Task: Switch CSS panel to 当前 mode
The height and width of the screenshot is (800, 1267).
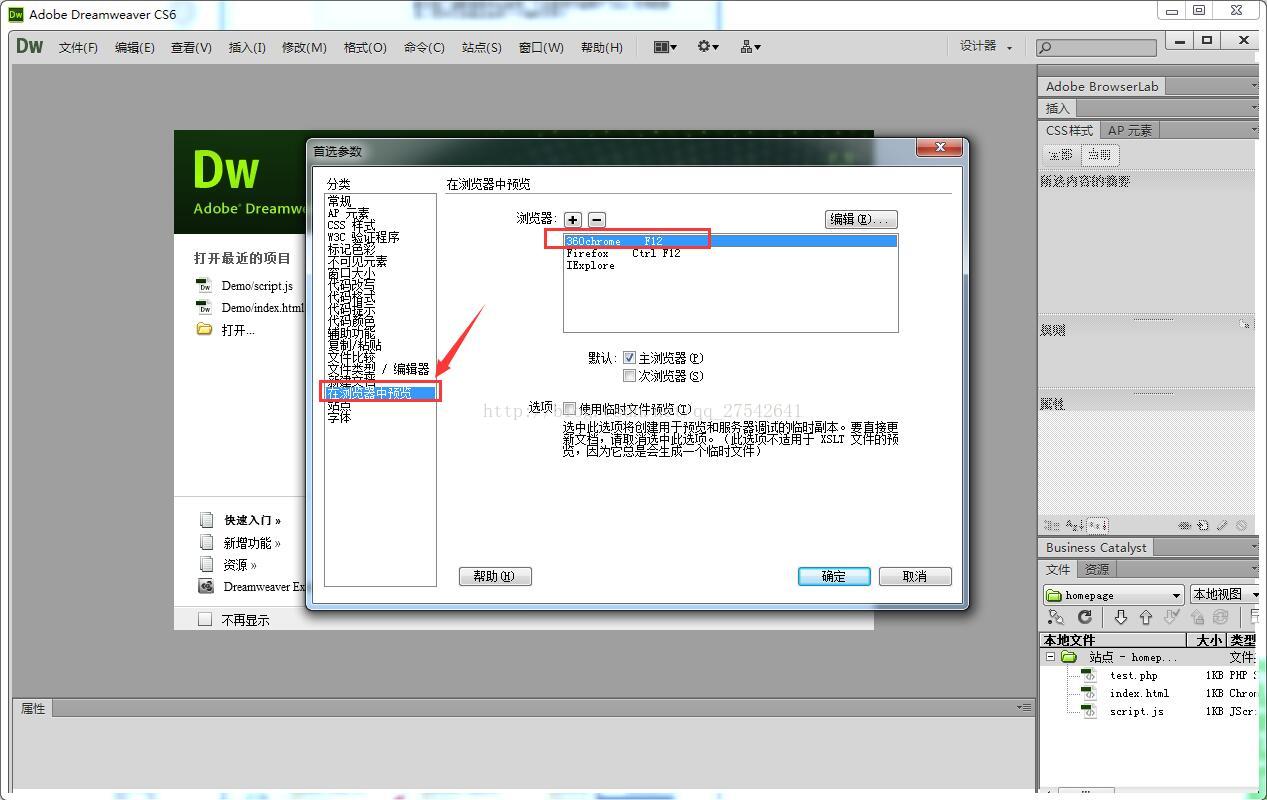Action: click(x=1099, y=155)
